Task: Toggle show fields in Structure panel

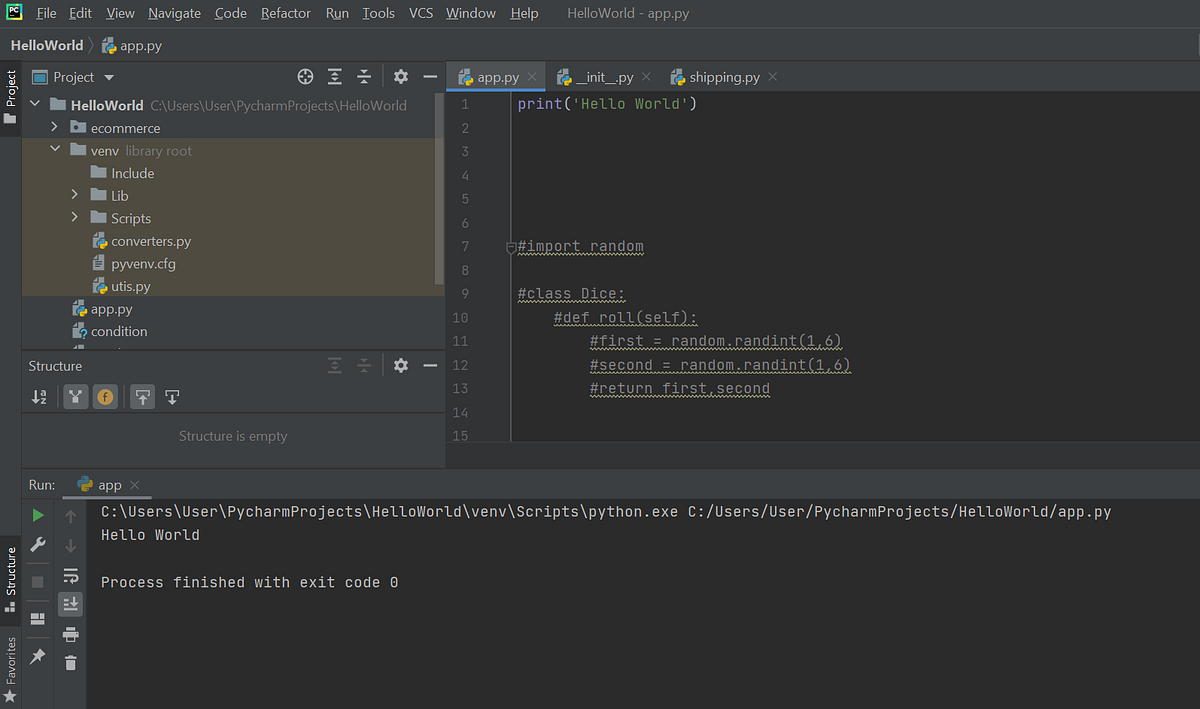Action: click(105, 397)
